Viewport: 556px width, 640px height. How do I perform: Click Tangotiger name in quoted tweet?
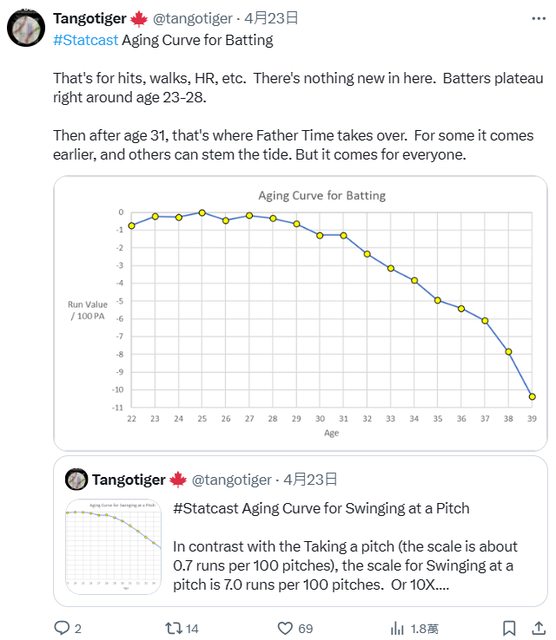point(129,480)
